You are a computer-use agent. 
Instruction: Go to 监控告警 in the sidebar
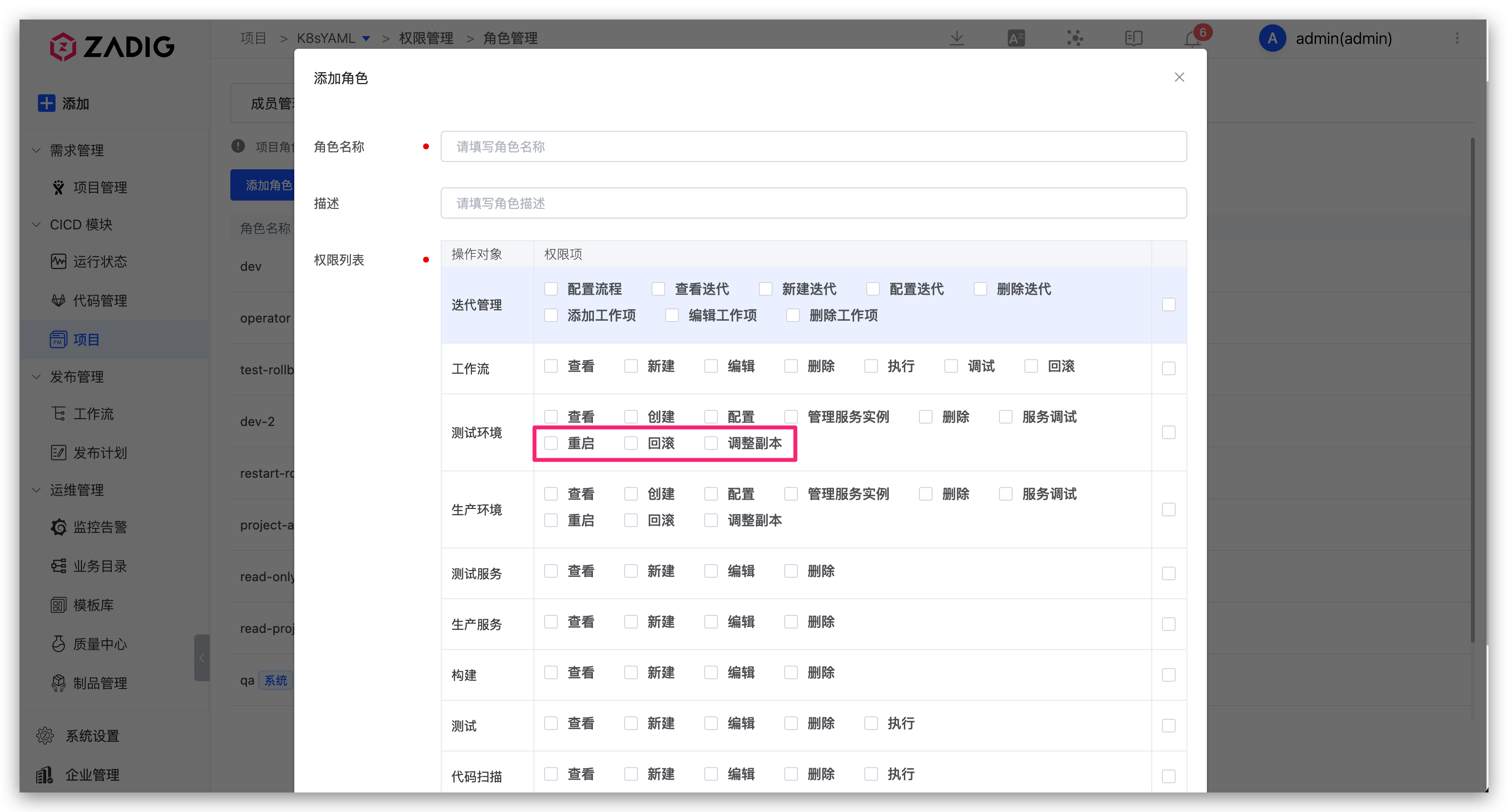(x=100, y=527)
